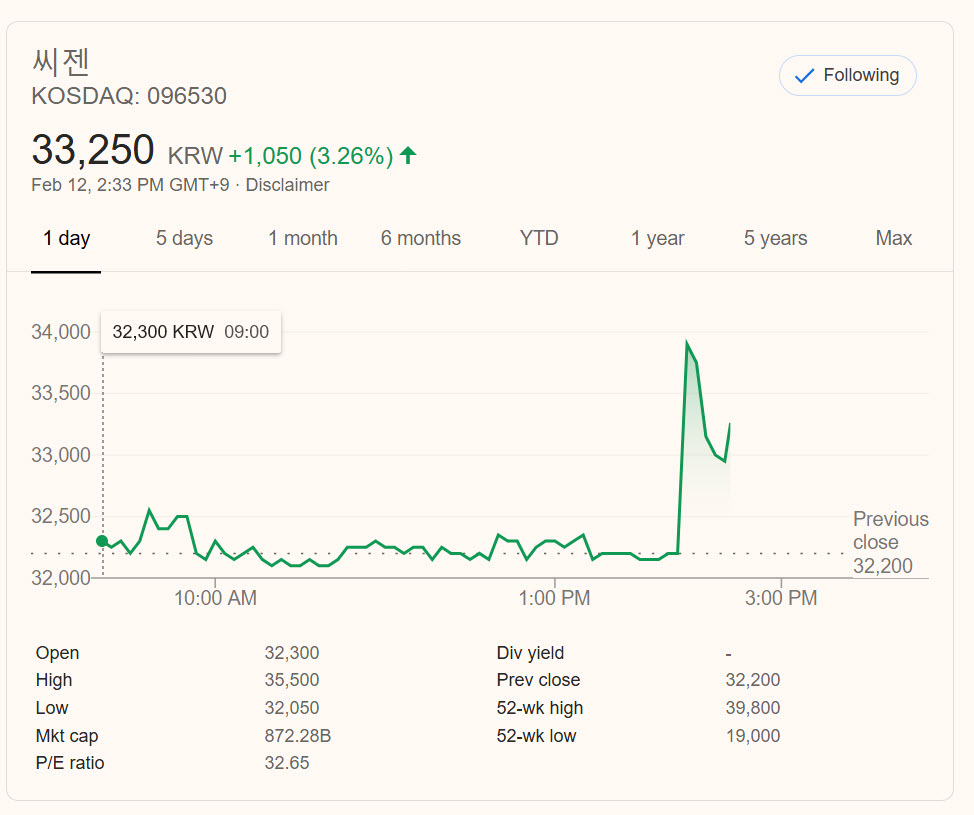Screen dimensions: 974x815
Task: Switch to the 1 month range
Action: pos(302,239)
